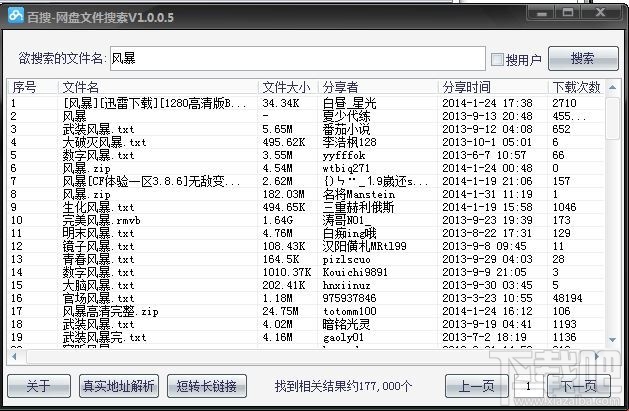This screenshot has width=629, height=411.
Task: Click the 搜索 button
Action: pyautogui.click(x=583, y=59)
